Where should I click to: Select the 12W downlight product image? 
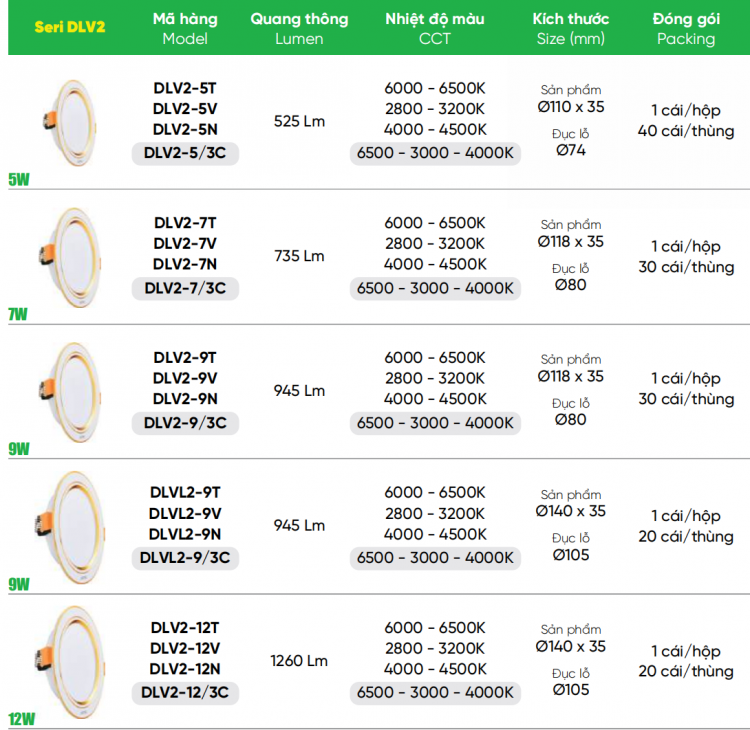(70, 663)
